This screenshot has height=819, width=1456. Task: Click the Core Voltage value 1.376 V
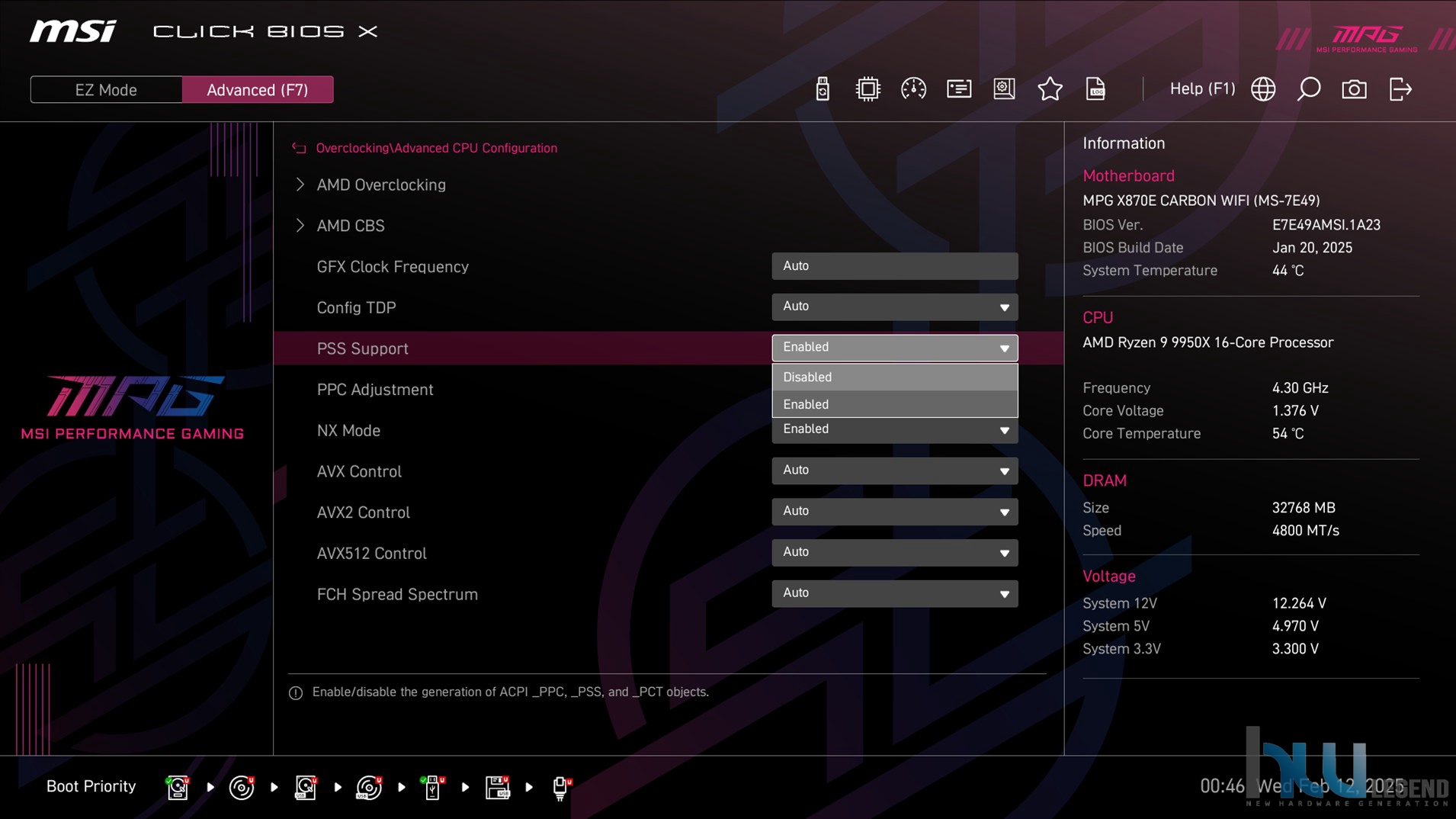point(1295,411)
